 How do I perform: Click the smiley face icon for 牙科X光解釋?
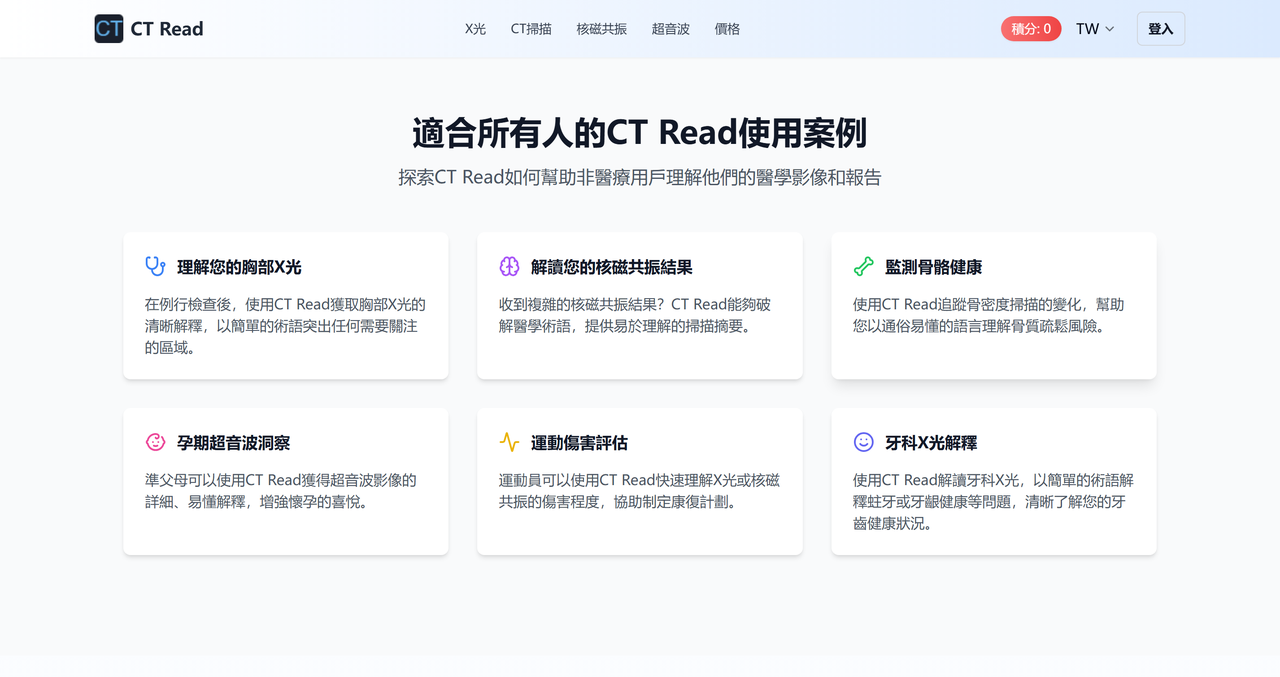pos(863,442)
